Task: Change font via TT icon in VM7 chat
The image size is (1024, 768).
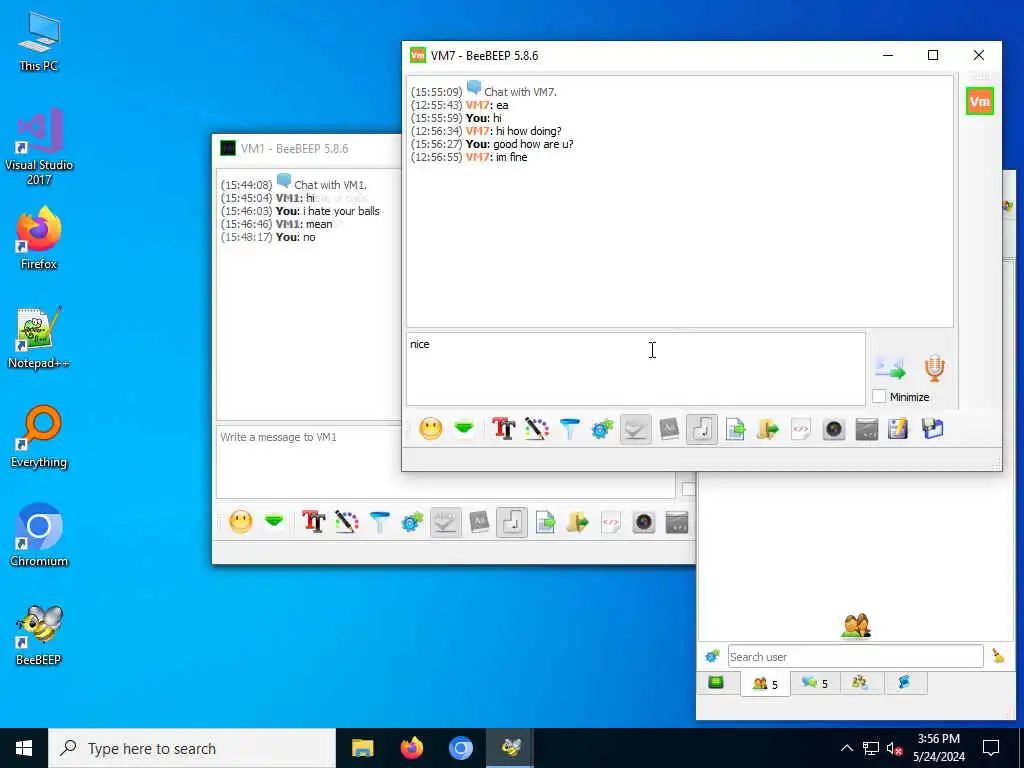Action: point(504,429)
